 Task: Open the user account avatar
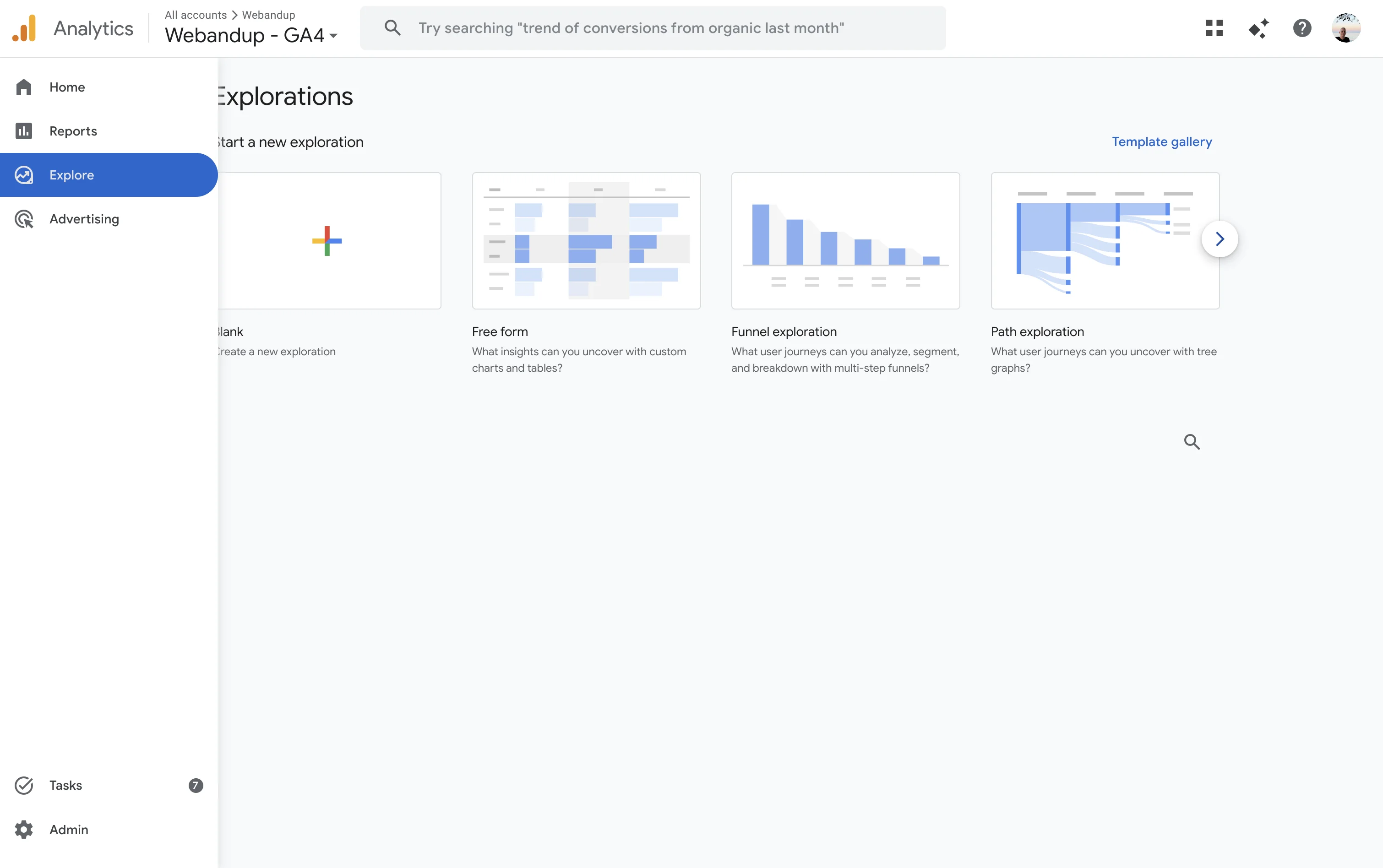[x=1346, y=28]
